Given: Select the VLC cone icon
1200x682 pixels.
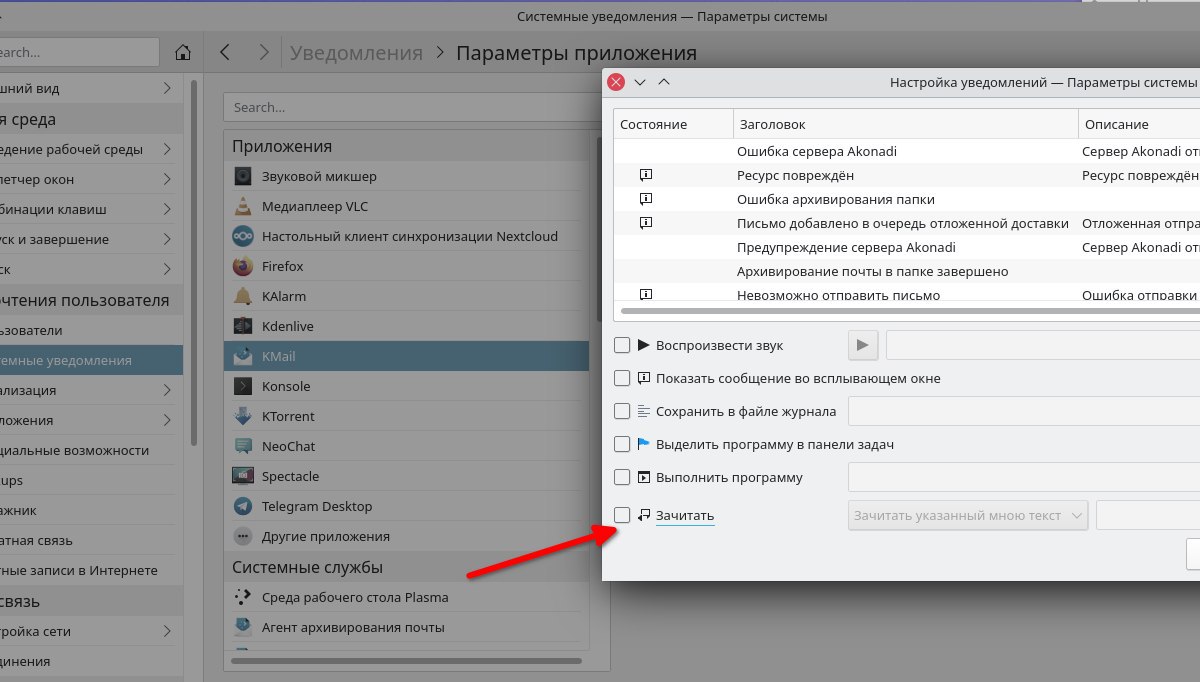Looking at the screenshot, I should point(243,206).
